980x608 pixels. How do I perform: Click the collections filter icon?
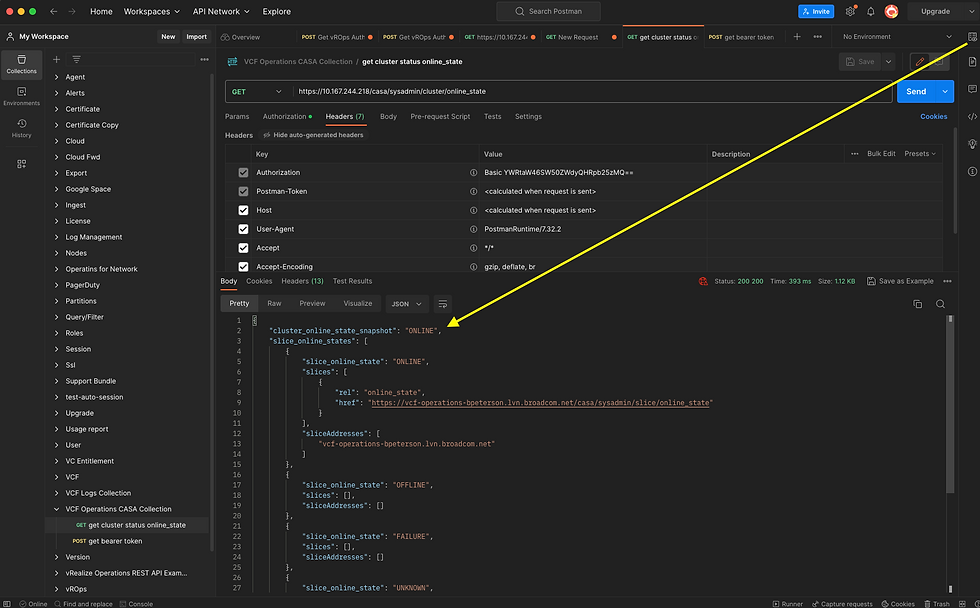pyautogui.click(x=76, y=59)
